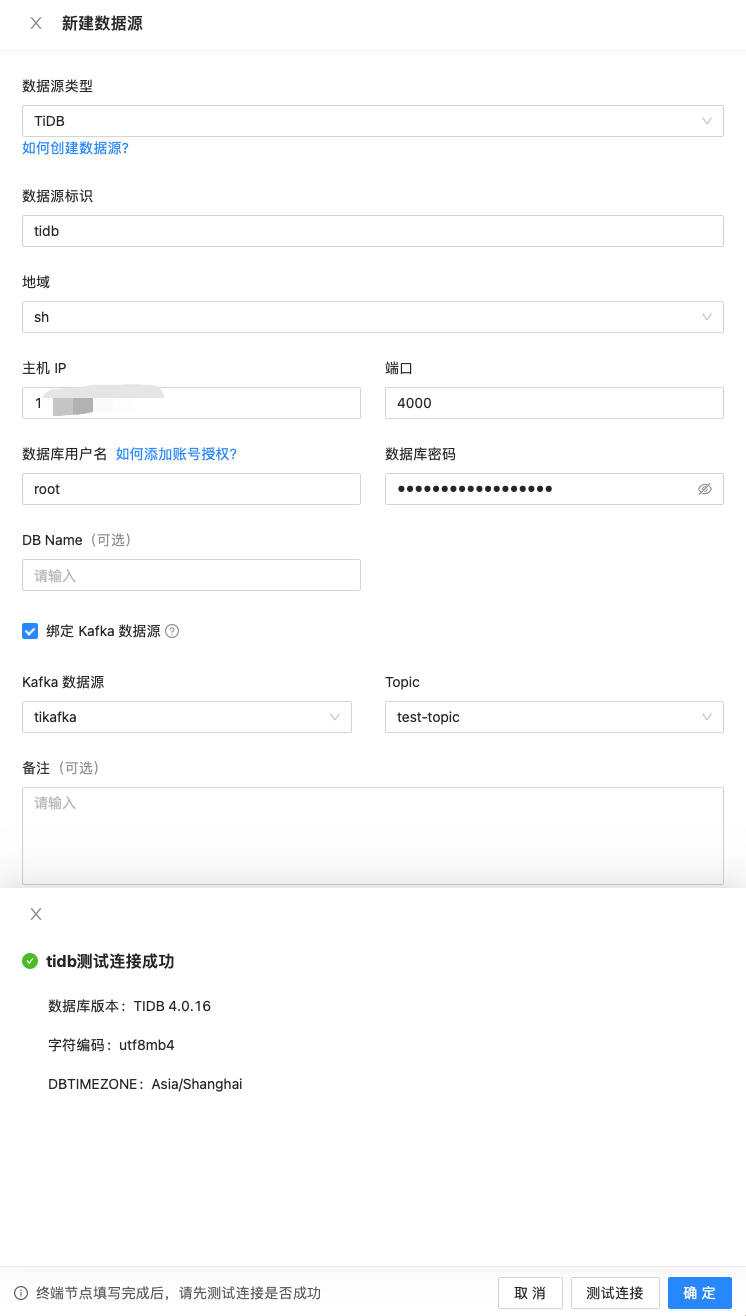The image size is (746, 1316).
Task: Toggle password visibility eye icon
Action: click(x=704, y=489)
